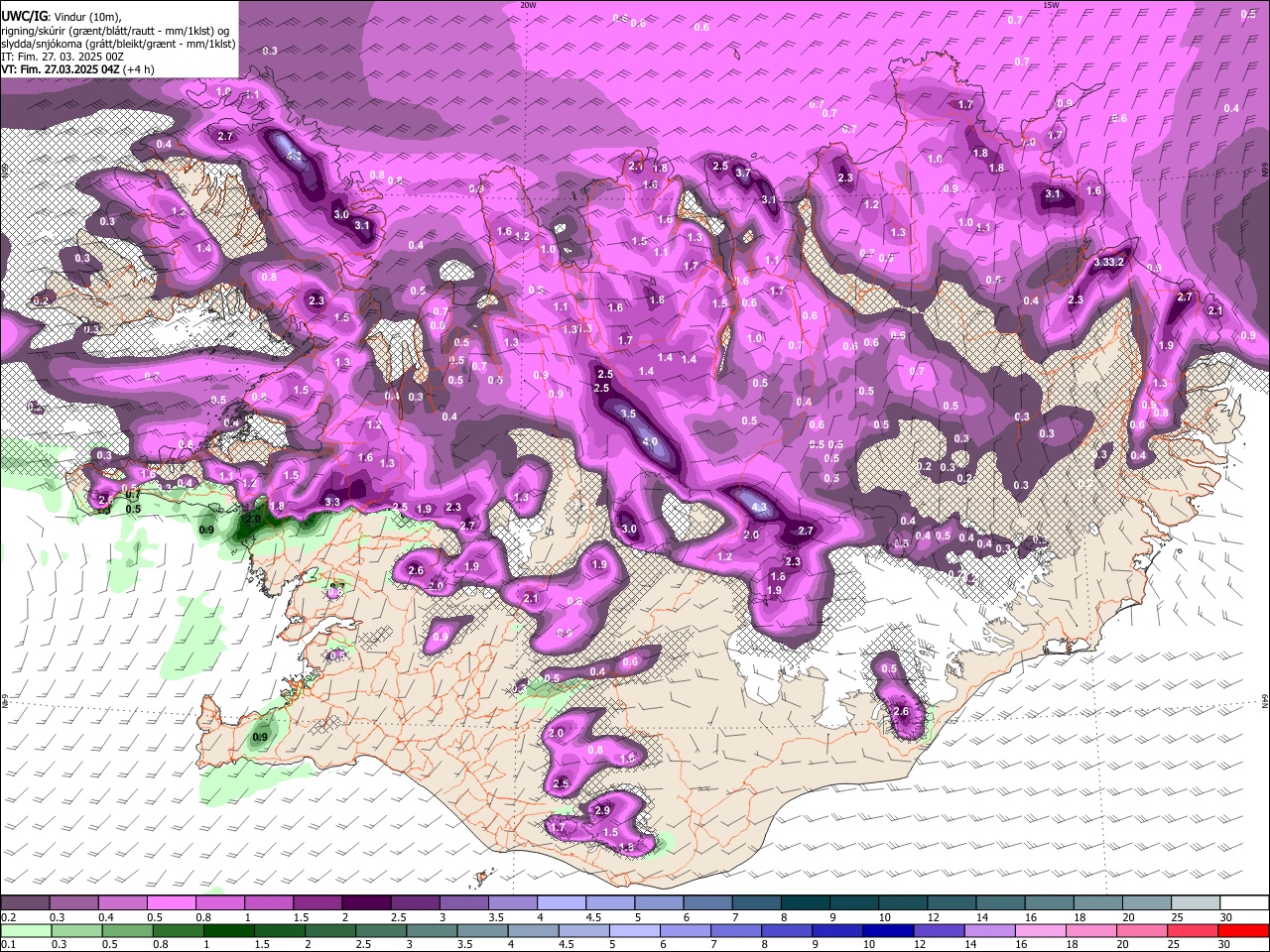The width and height of the screenshot is (1270, 952).
Task: Click the darkest purple swatch between 2 and 2.5, top row
Action: [x=366, y=902]
